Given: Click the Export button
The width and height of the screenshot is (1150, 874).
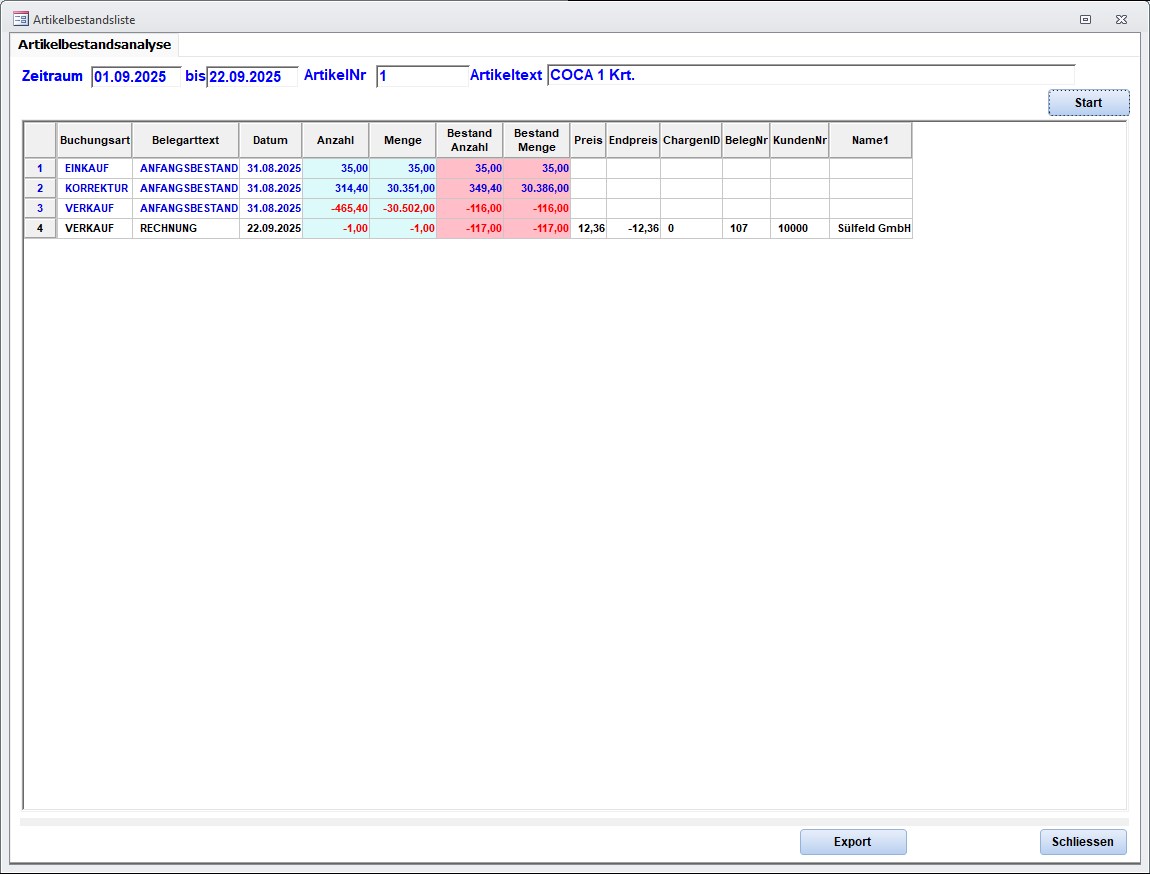Looking at the screenshot, I should pos(852,842).
